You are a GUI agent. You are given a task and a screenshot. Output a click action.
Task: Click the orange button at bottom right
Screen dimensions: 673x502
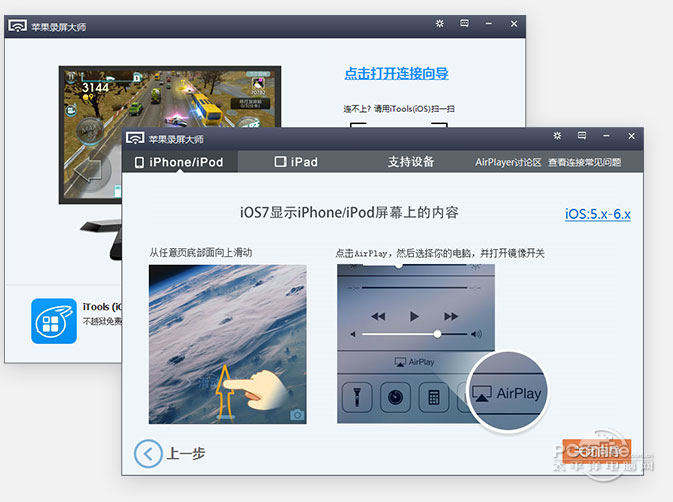tap(597, 451)
